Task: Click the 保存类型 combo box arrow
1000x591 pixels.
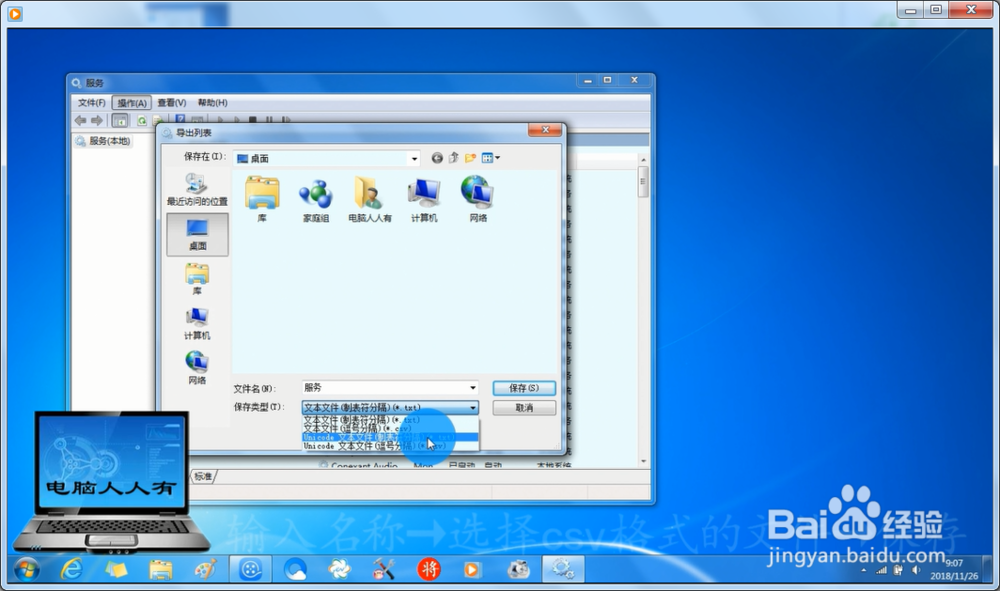Action: (473, 407)
